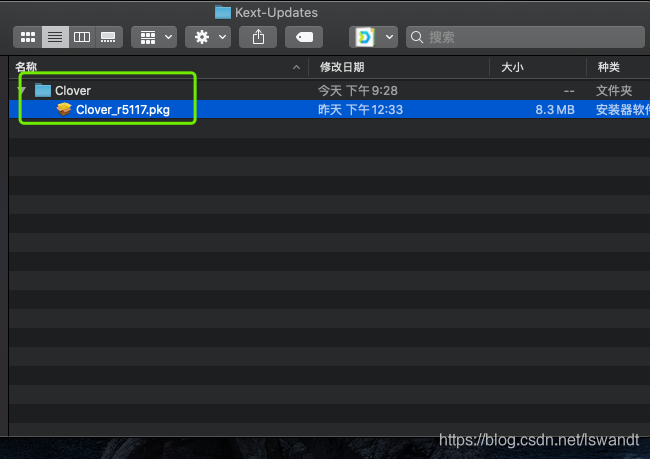The width and height of the screenshot is (650, 459).
Task: Sort by the 种类 column header
Action: [618, 67]
